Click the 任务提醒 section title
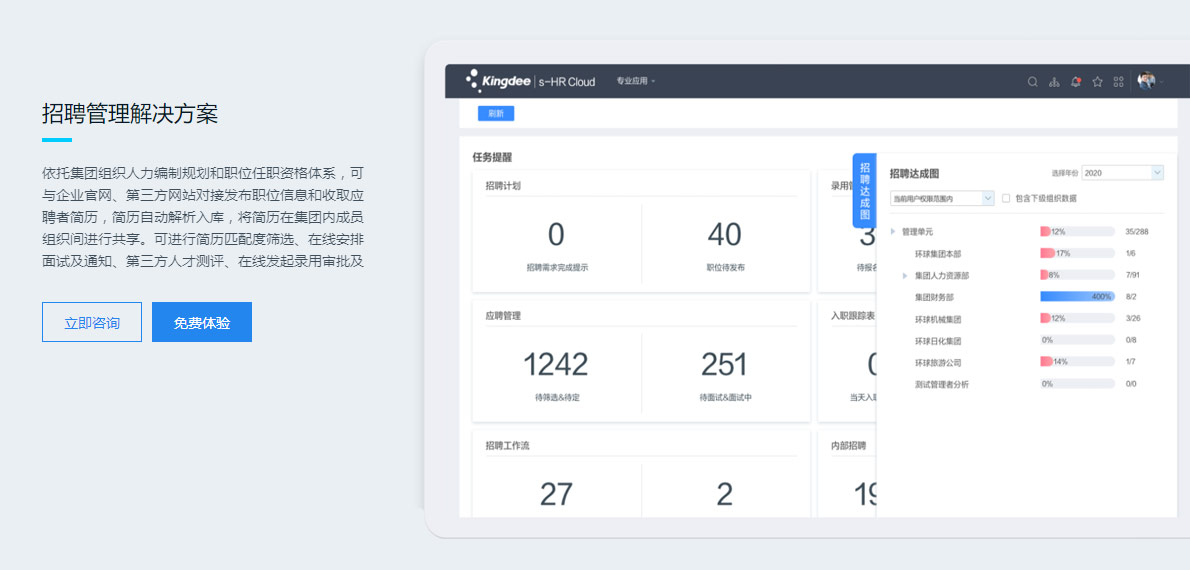This screenshot has height=570, width=1190. [x=492, y=158]
